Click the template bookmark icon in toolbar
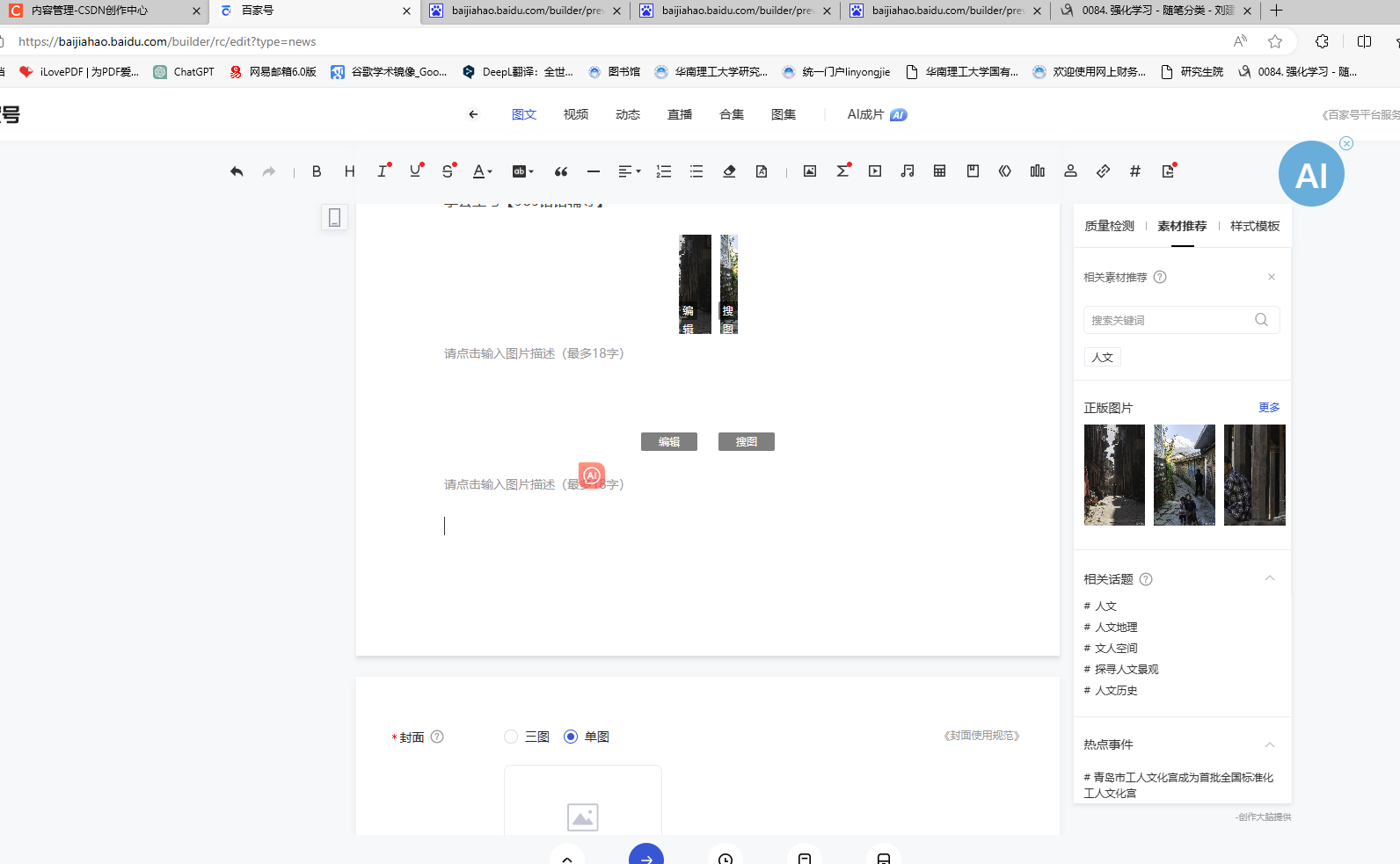The height and width of the screenshot is (864, 1400). click(973, 171)
